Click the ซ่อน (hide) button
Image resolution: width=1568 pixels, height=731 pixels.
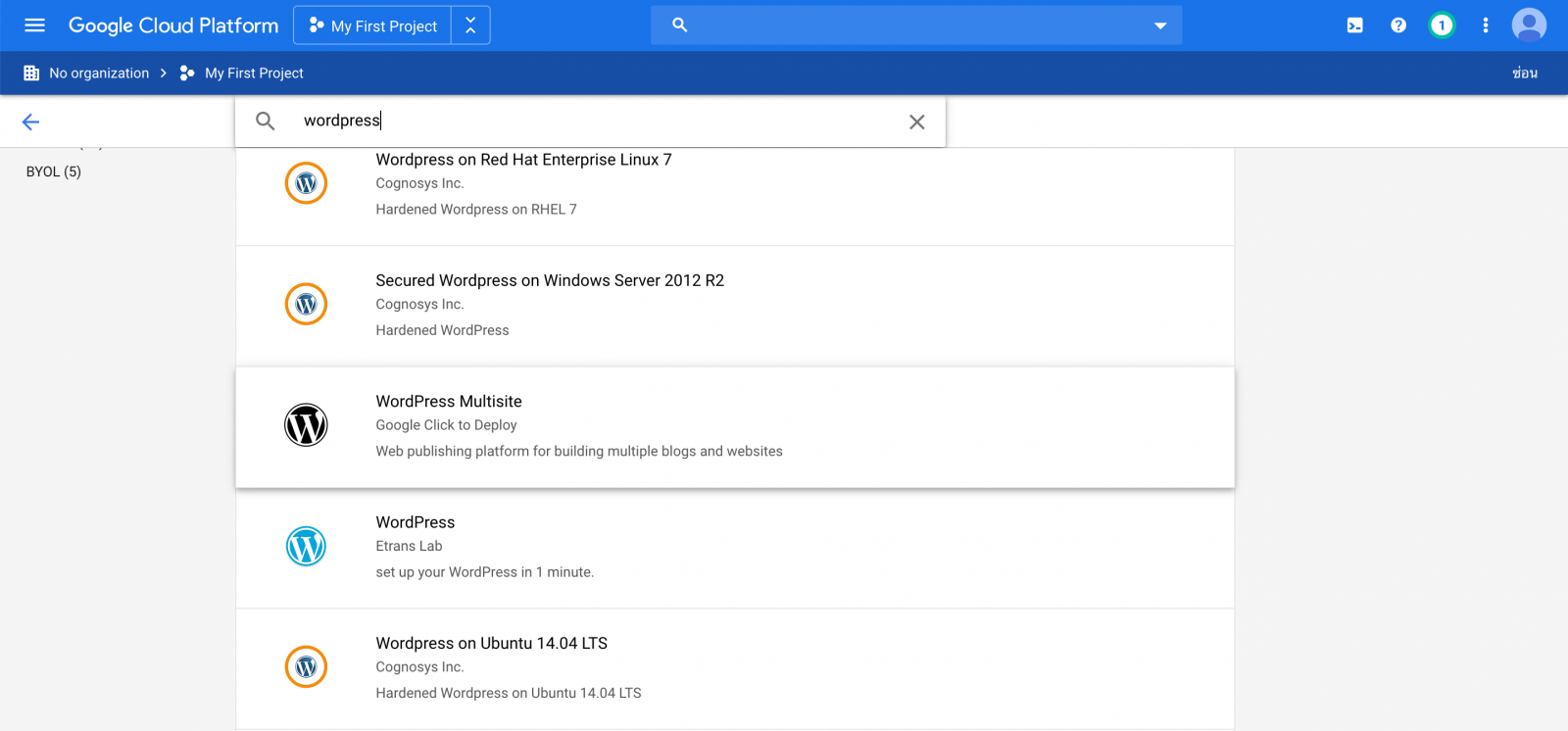(1525, 73)
